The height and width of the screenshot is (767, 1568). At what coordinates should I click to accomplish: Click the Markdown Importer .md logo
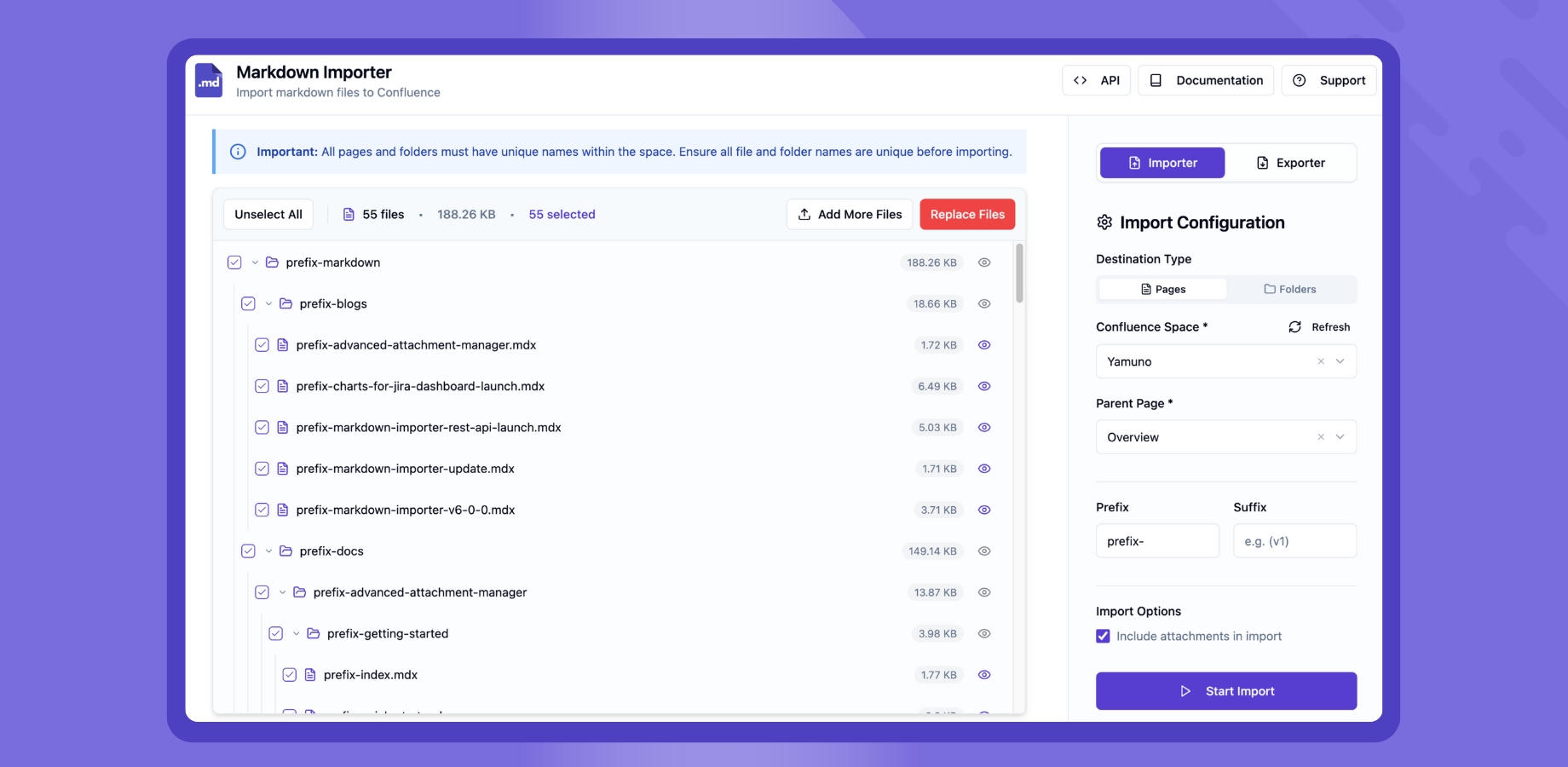tap(208, 80)
